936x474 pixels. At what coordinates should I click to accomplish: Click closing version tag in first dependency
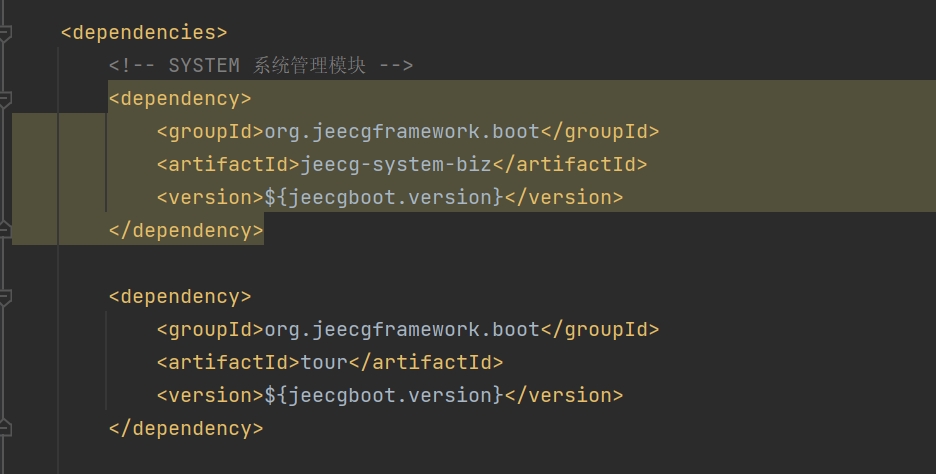563,198
